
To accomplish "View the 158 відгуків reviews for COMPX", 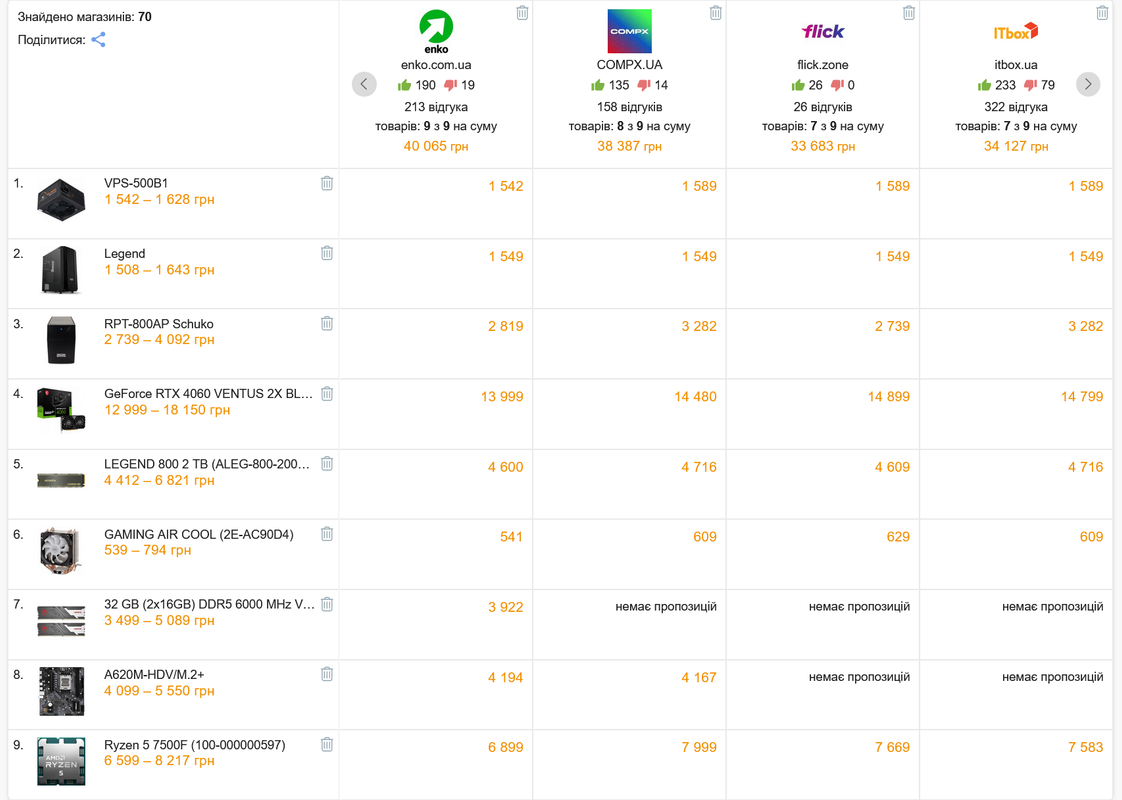I will pos(630,107).
